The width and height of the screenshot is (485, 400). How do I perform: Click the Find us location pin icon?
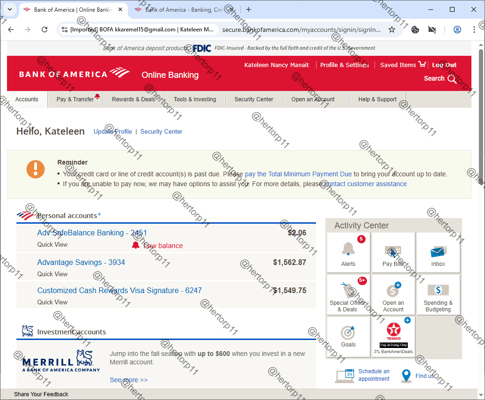click(406, 376)
